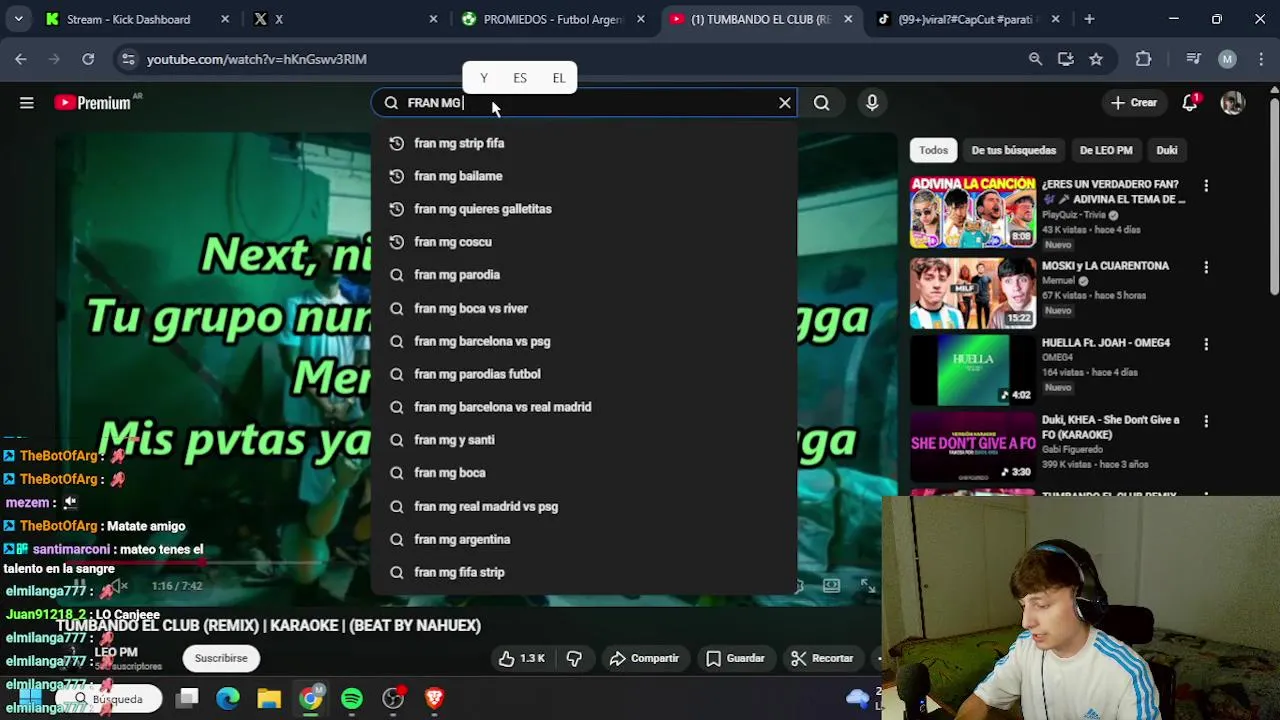Click the Crear button

tap(1134, 102)
